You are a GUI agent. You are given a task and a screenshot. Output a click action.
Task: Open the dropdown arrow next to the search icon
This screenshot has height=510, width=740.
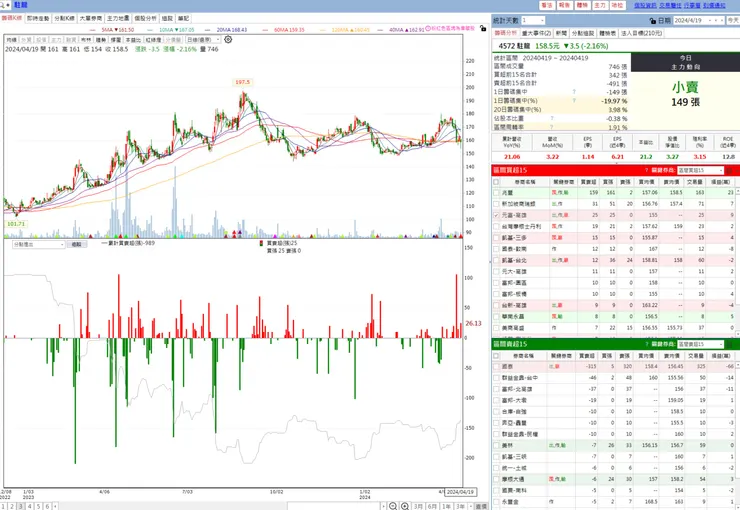[8, 5]
